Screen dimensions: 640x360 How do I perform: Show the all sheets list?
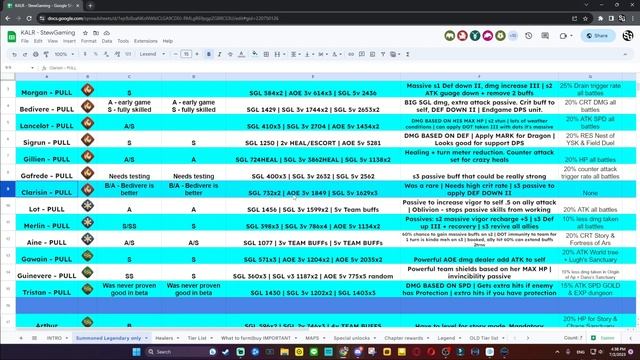click(x=34, y=338)
